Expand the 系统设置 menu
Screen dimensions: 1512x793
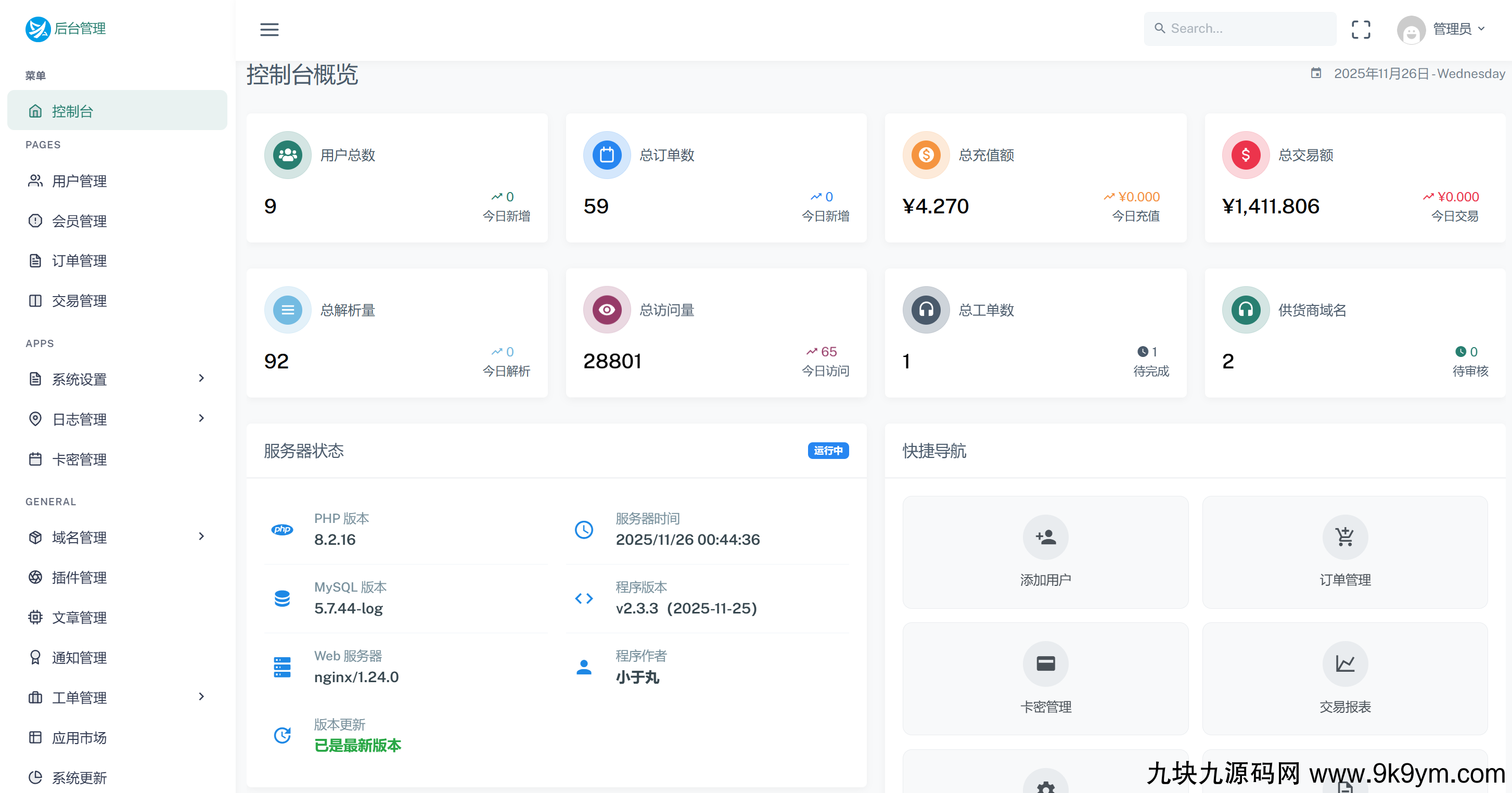(x=201, y=379)
